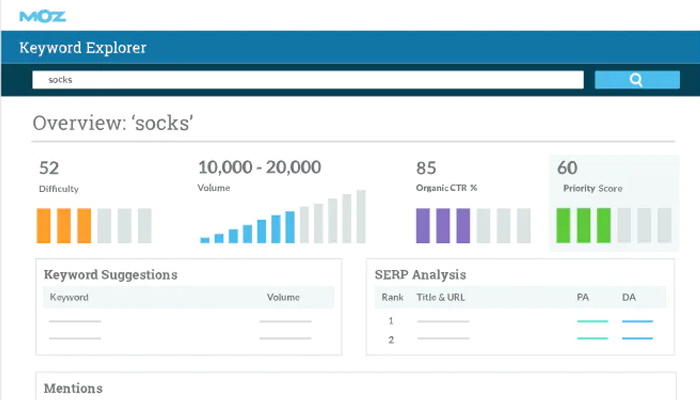The width and height of the screenshot is (700, 400).
Task: Click the Priority Score value 60
Action: coord(567,168)
